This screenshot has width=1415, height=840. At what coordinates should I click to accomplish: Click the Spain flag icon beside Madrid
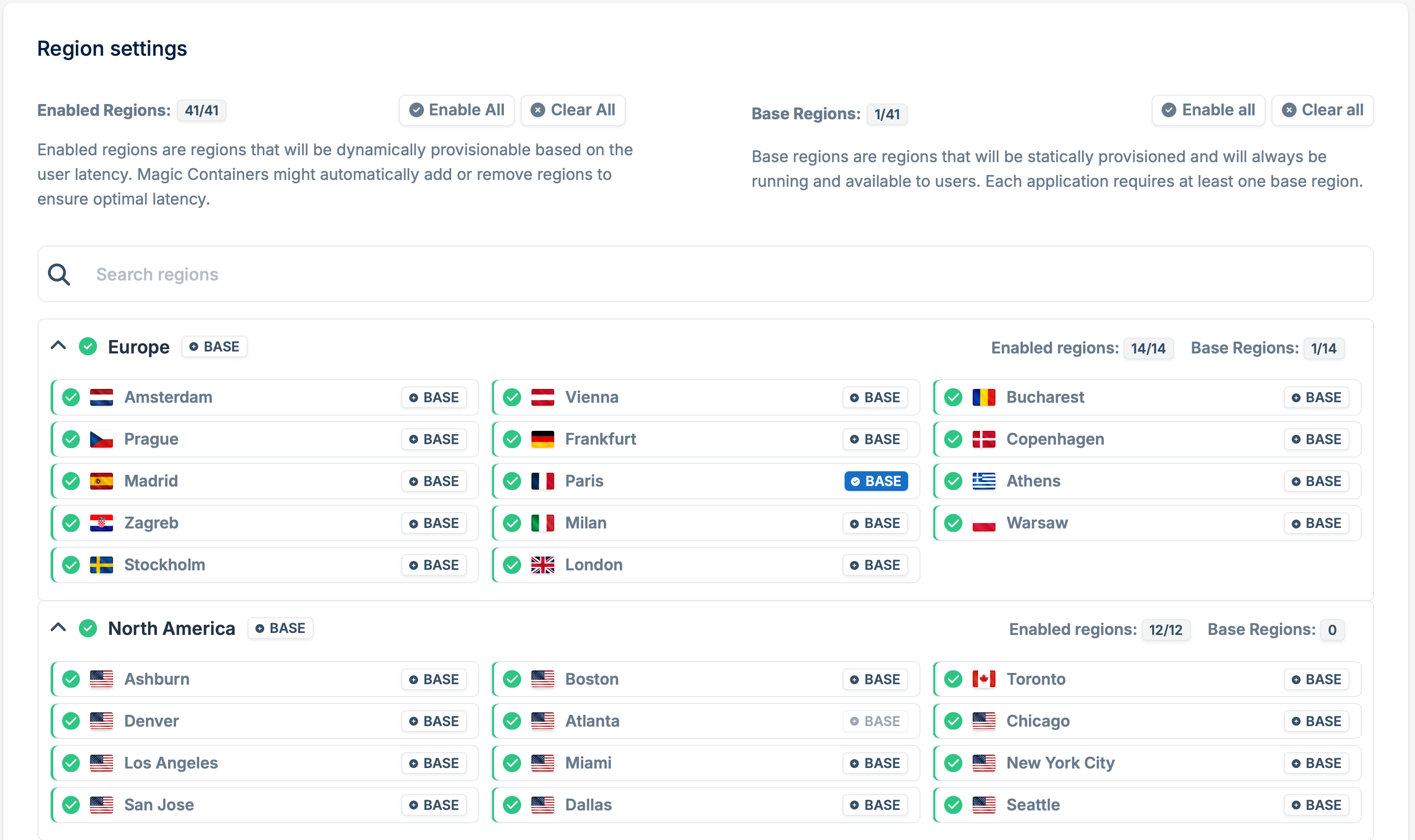point(101,481)
